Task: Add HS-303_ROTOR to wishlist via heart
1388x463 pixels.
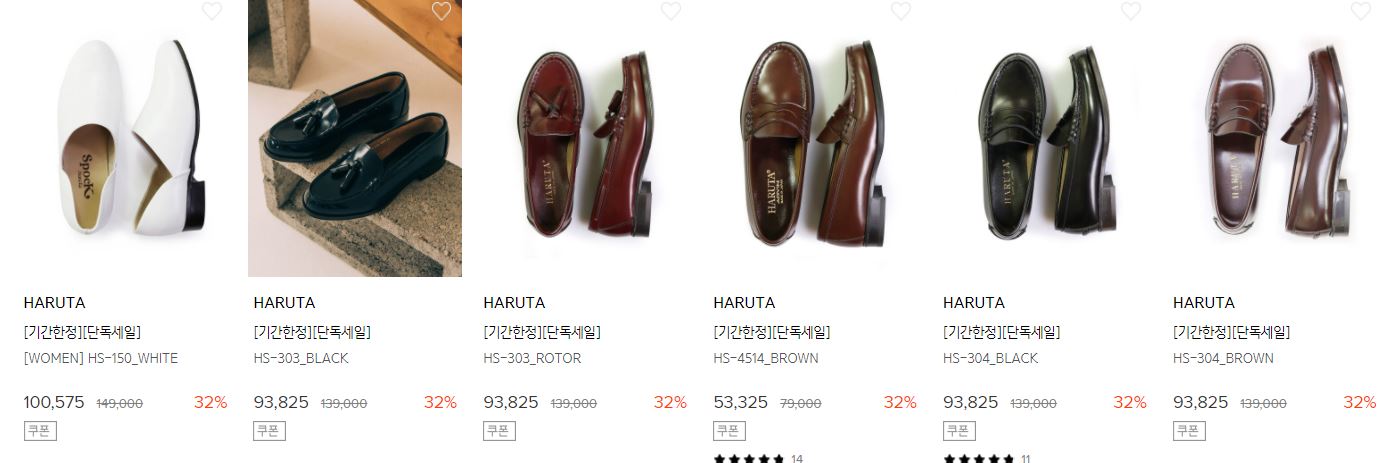Action: pyautogui.click(x=671, y=11)
